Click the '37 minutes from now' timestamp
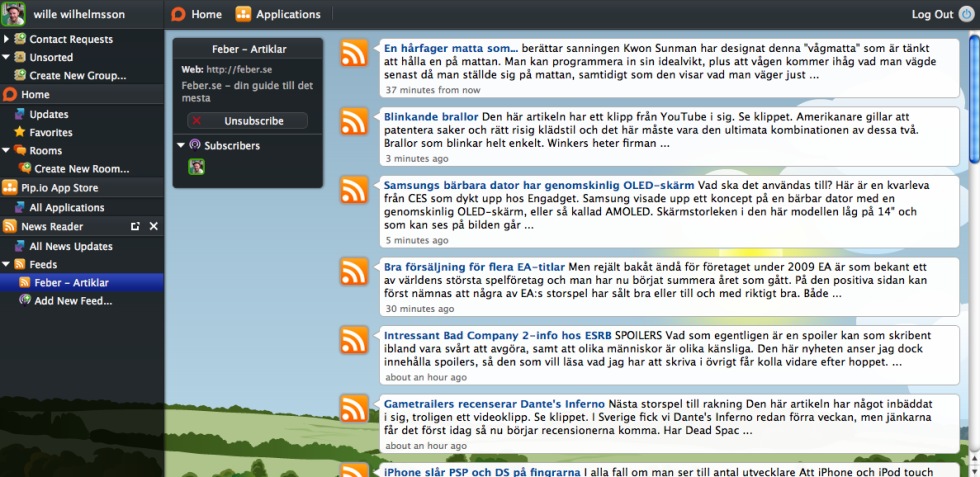980x477 pixels. [433, 90]
